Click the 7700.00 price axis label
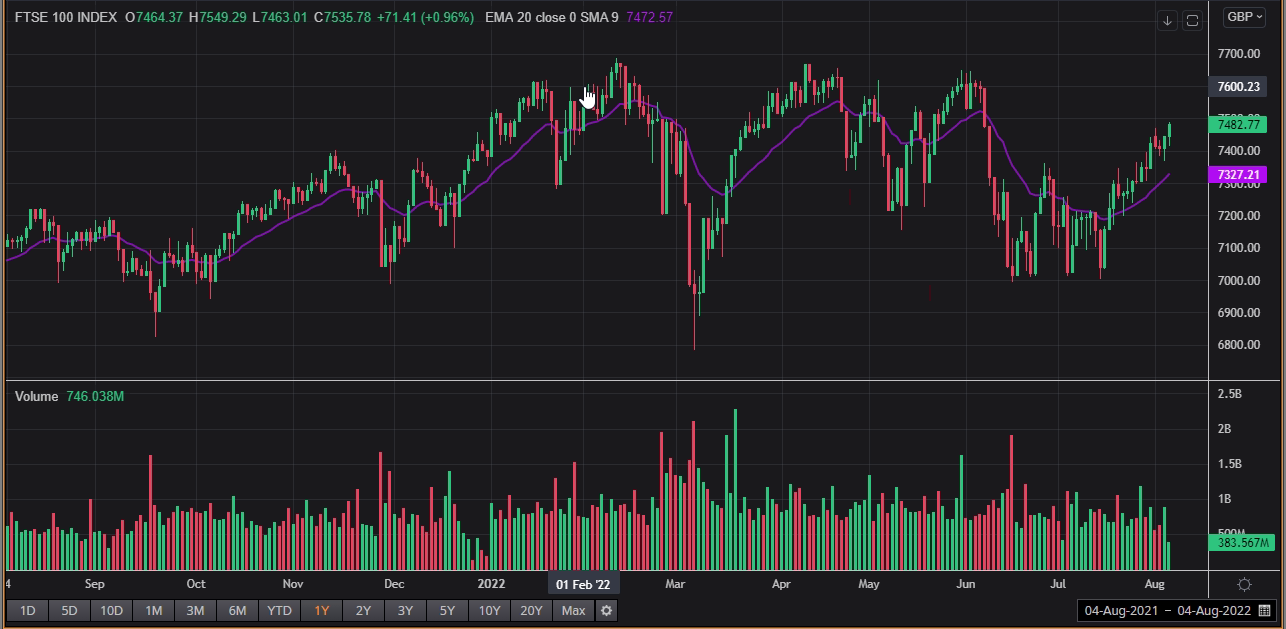 (1238, 53)
